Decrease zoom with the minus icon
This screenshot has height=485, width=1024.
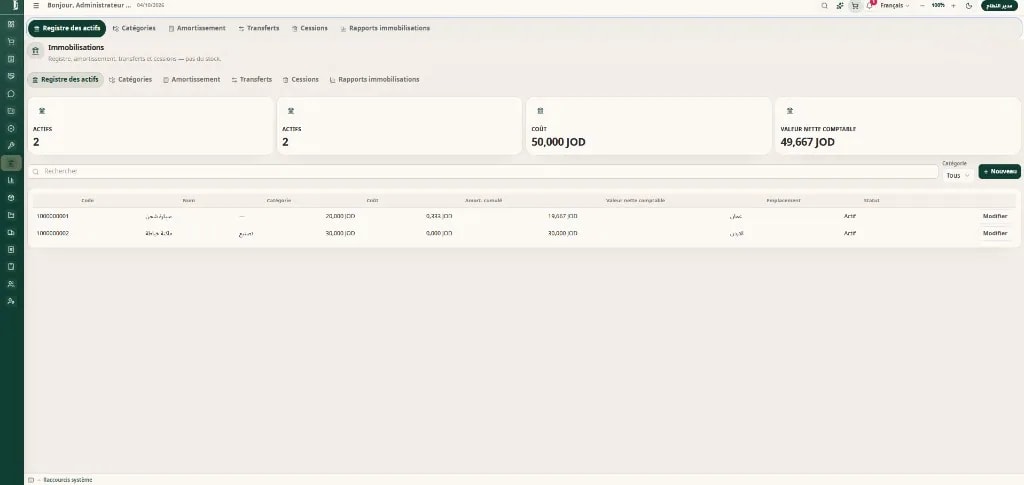coord(922,5)
